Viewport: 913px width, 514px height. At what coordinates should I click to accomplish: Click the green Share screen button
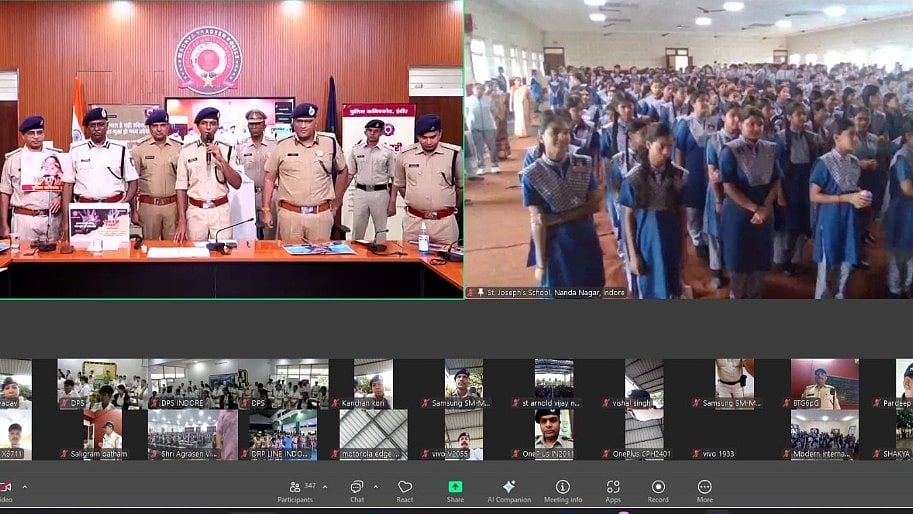(455, 490)
